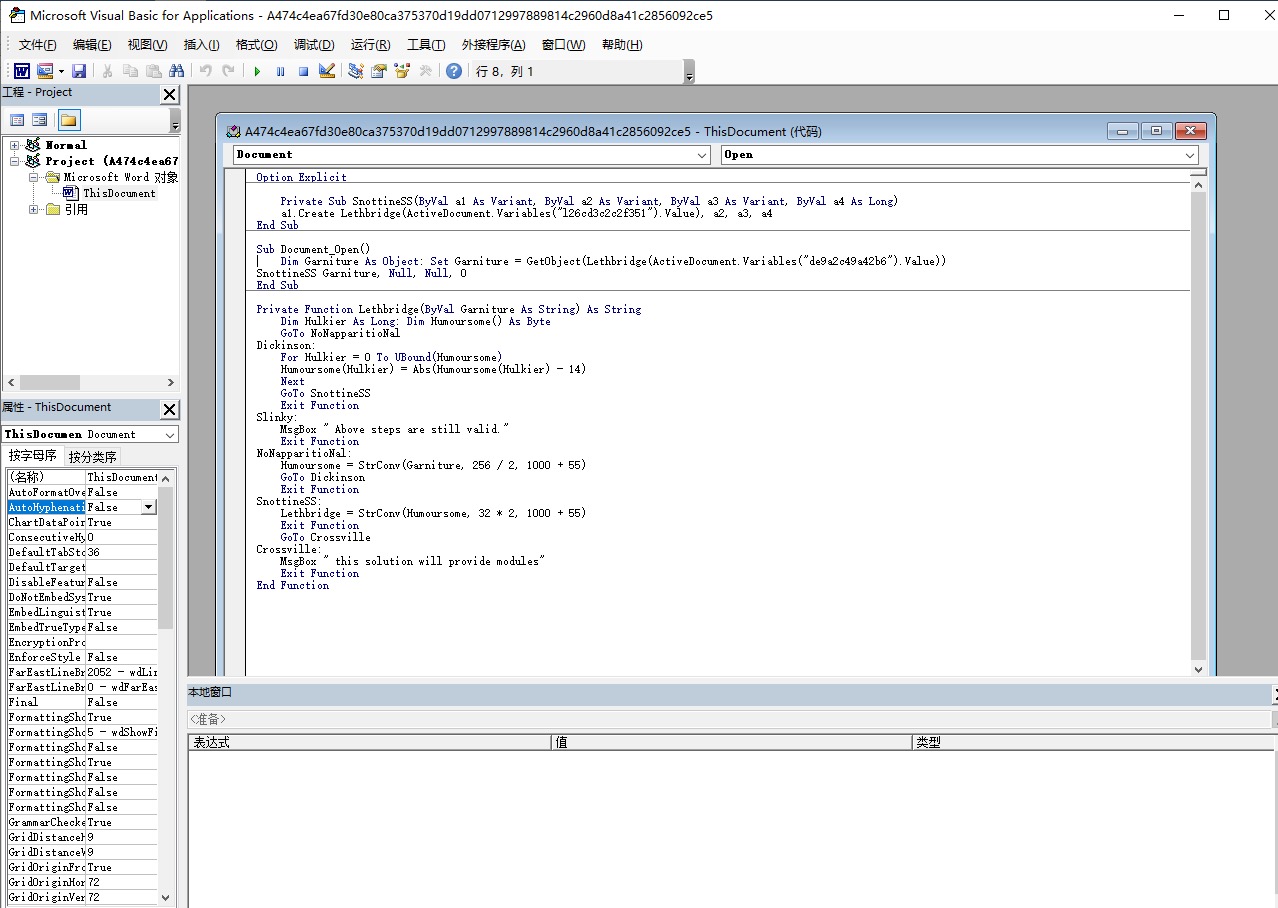1278x908 pixels.
Task: Open the Open procedure dropdown in code window
Action: pos(1190,155)
